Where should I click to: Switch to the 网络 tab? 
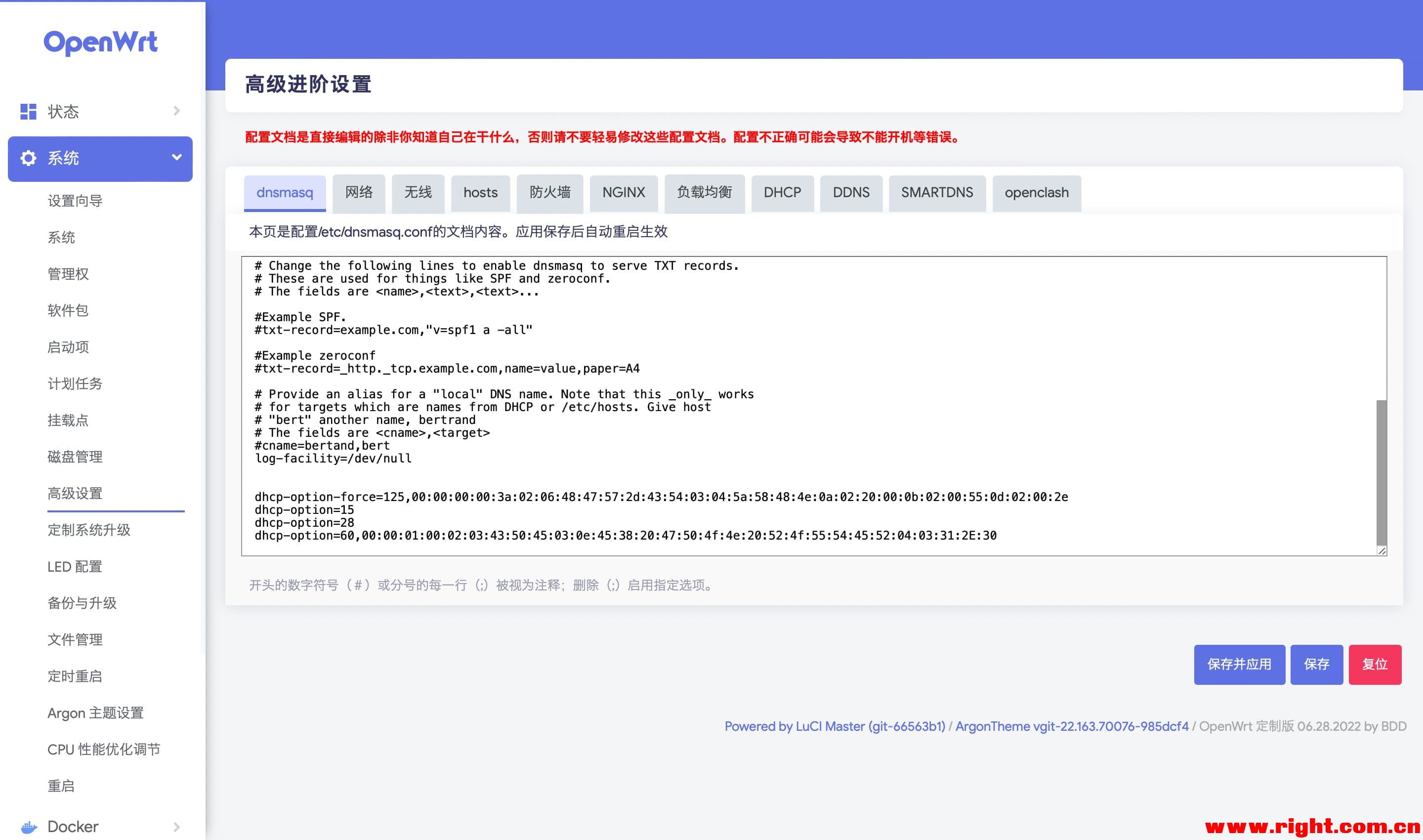[x=359, y=193]
